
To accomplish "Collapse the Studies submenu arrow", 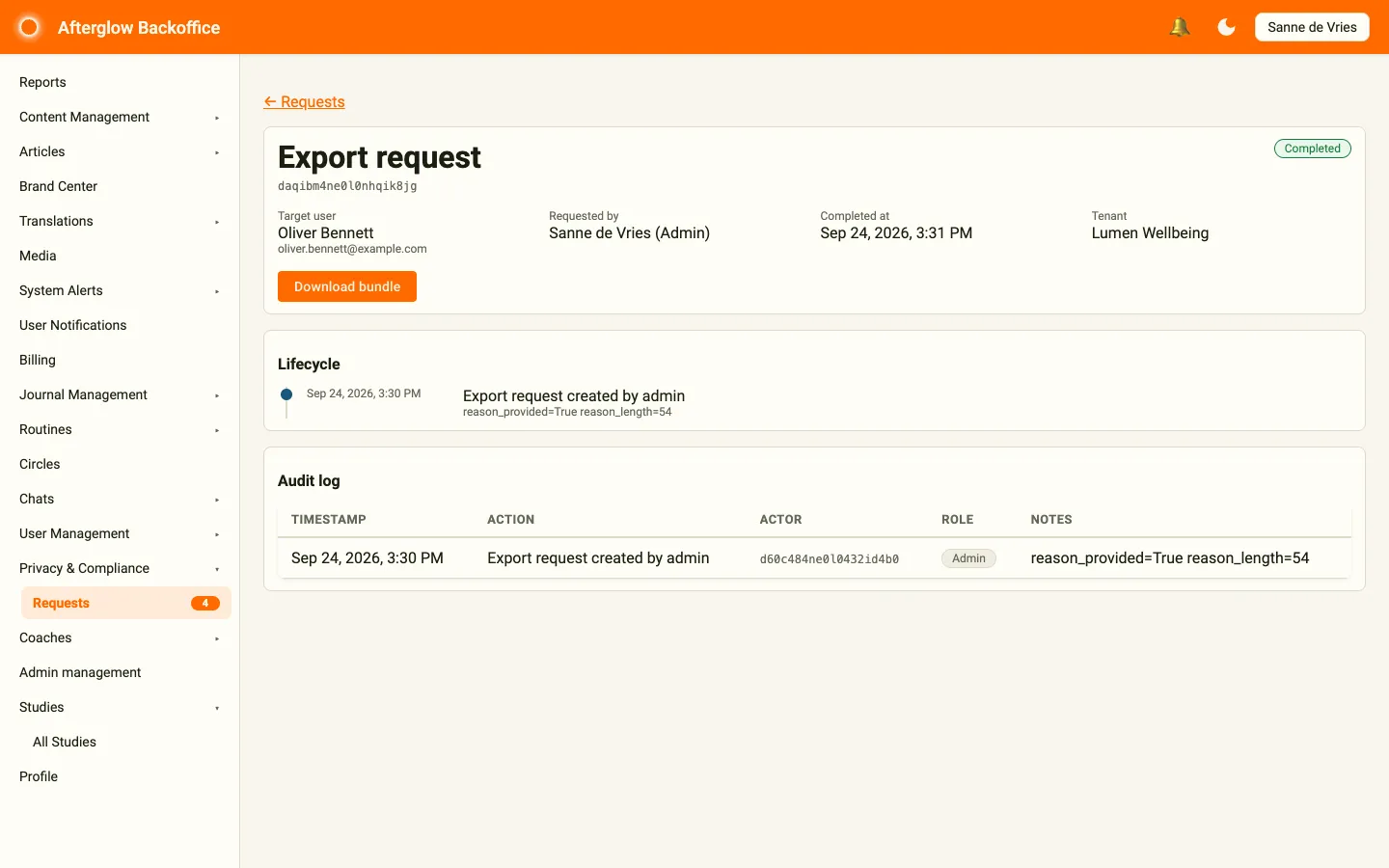I will [217, 708].
